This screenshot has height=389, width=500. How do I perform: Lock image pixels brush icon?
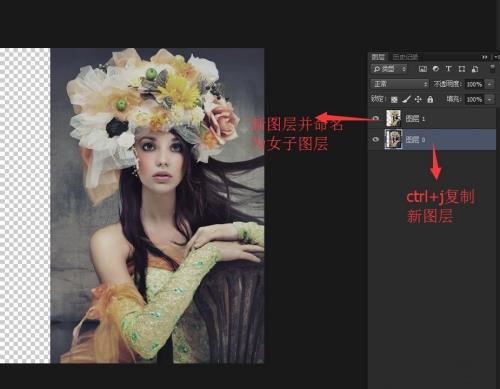coord(406,99)
